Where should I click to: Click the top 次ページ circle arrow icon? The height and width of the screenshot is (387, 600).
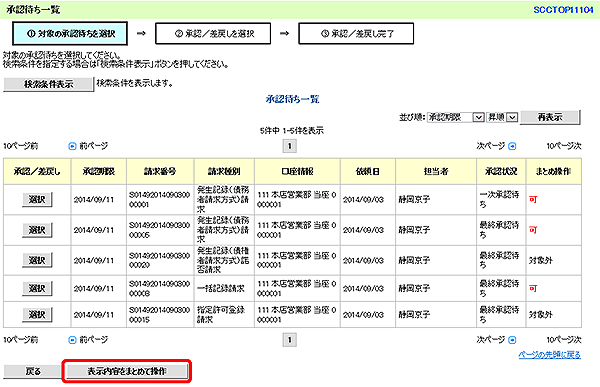coord(512,146)
